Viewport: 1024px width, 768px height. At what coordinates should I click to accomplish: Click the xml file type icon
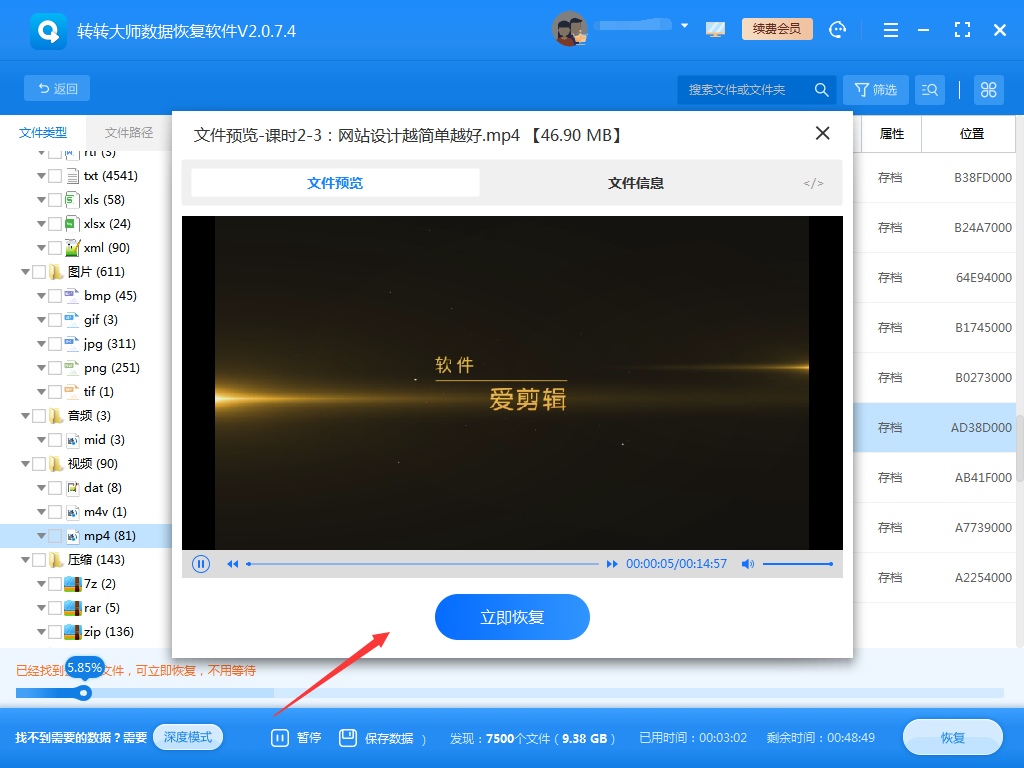point(72,248)
